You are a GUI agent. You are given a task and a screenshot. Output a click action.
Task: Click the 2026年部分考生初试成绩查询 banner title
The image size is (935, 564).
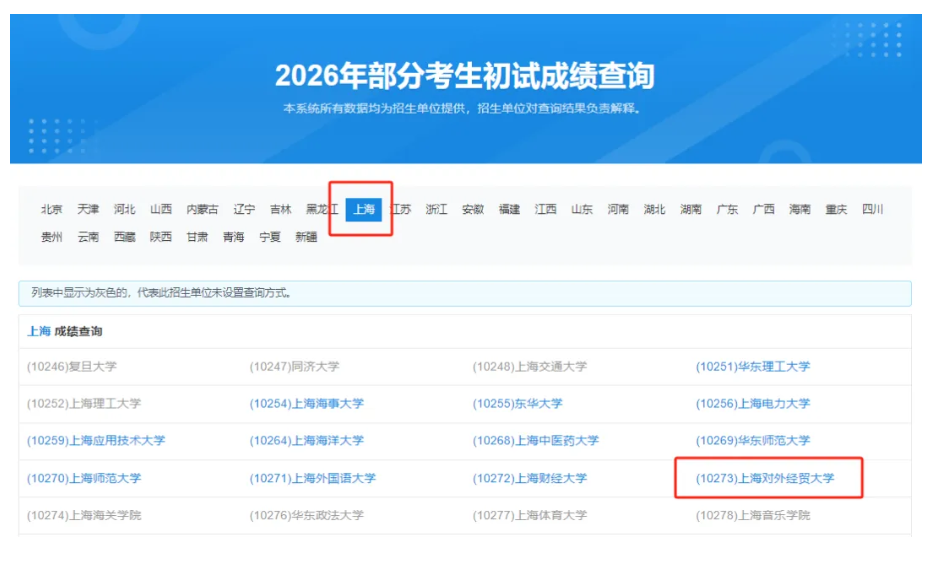pyautogui.click(x=465, y=76)
